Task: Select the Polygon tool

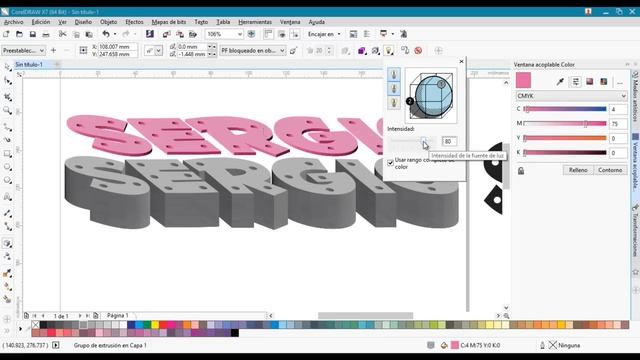Action: [x=7, y=180]
